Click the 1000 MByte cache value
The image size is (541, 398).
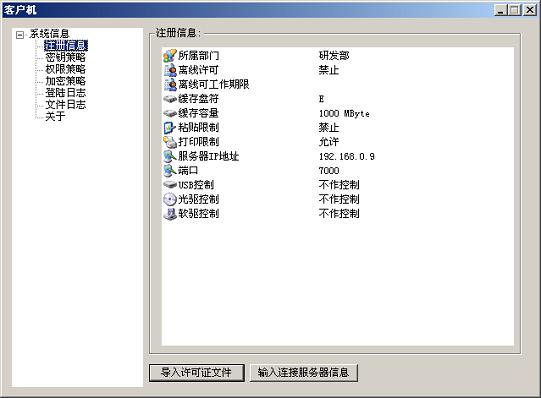coord(344,113)
